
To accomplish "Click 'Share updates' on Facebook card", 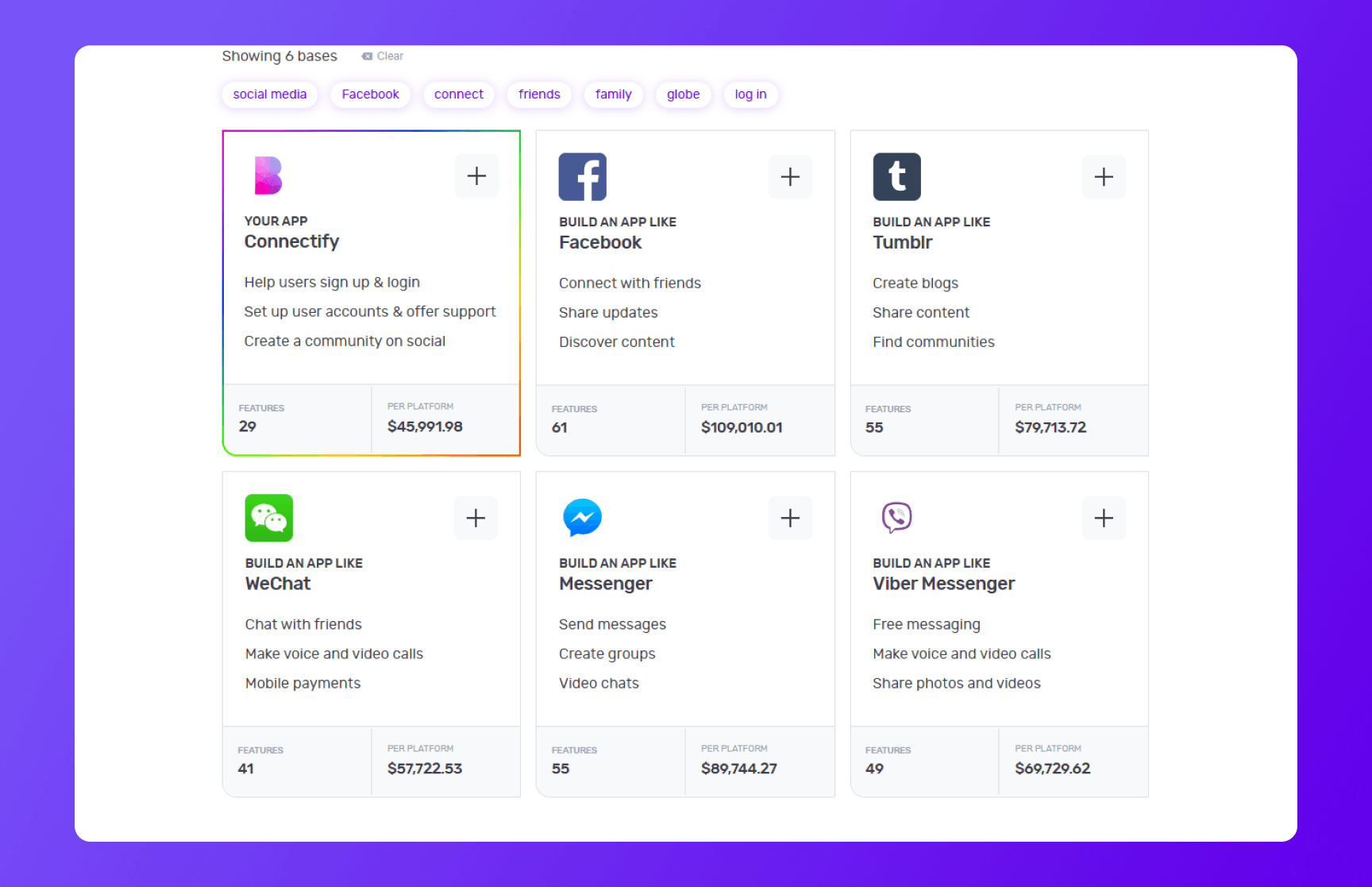I will click(608, 313).
